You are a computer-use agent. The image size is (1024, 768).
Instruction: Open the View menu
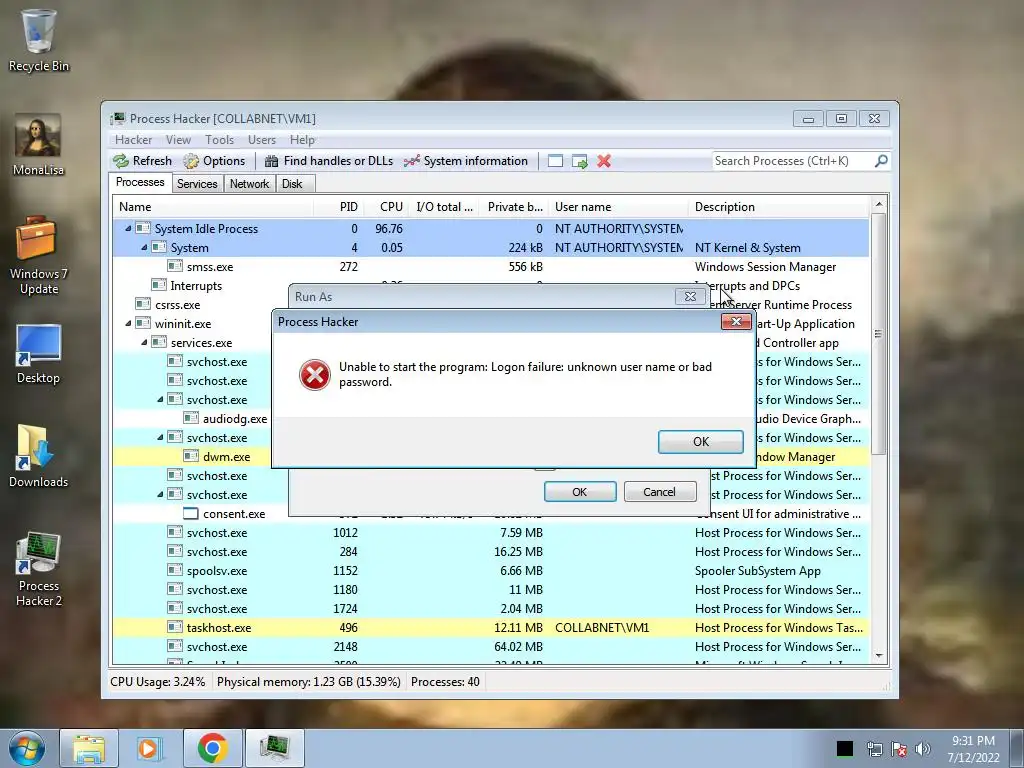(178, 140)
